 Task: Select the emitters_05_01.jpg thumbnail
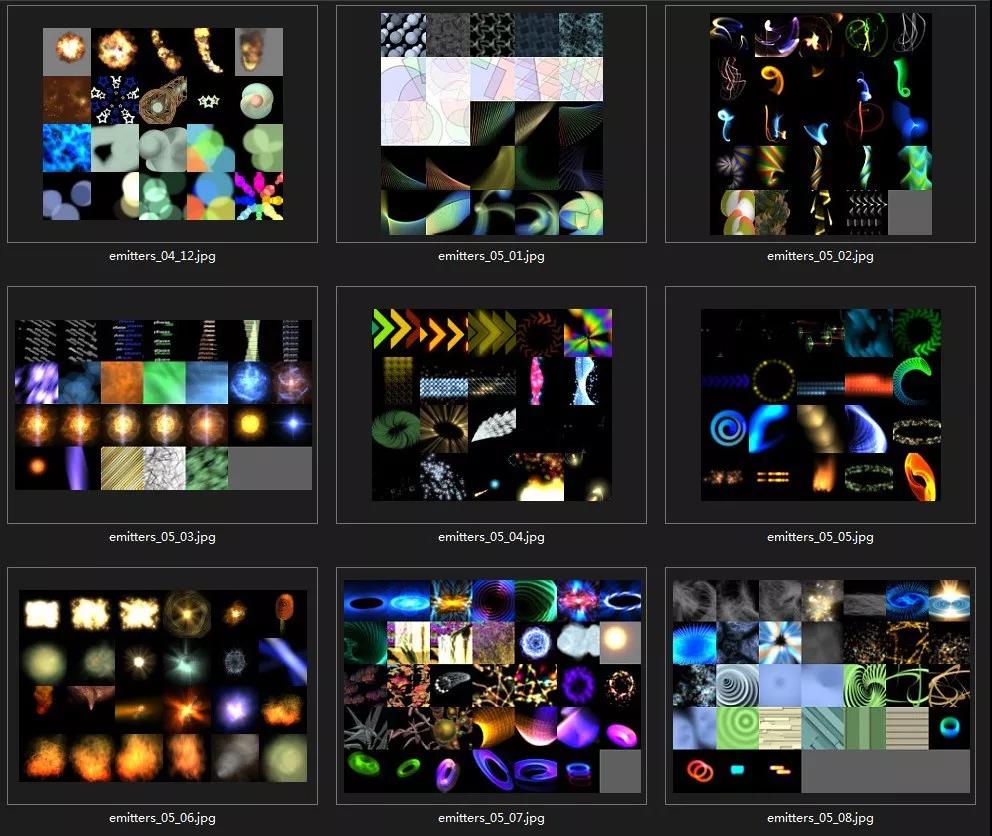(492, 124)
